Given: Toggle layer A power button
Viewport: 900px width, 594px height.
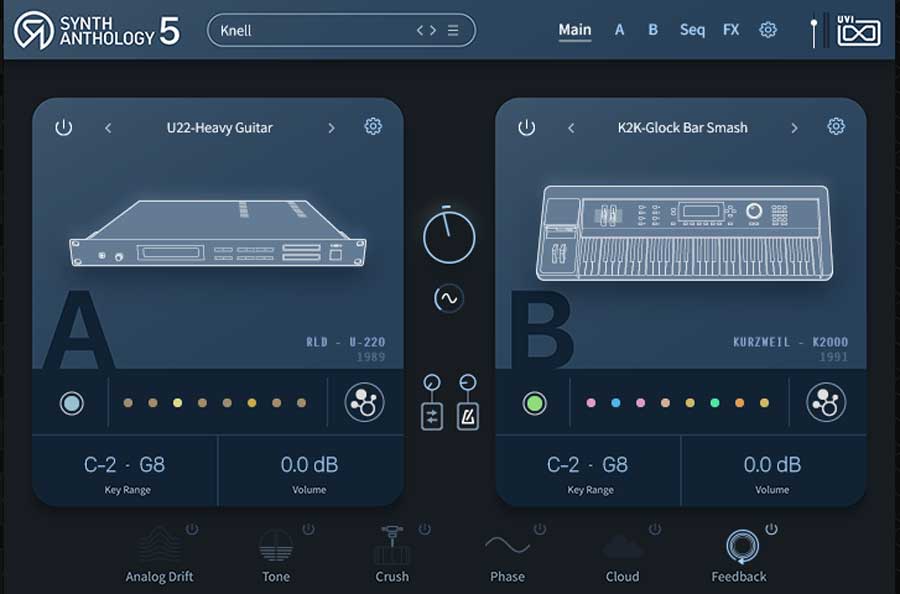Looking at the screenshot, I should coord(64,127).
